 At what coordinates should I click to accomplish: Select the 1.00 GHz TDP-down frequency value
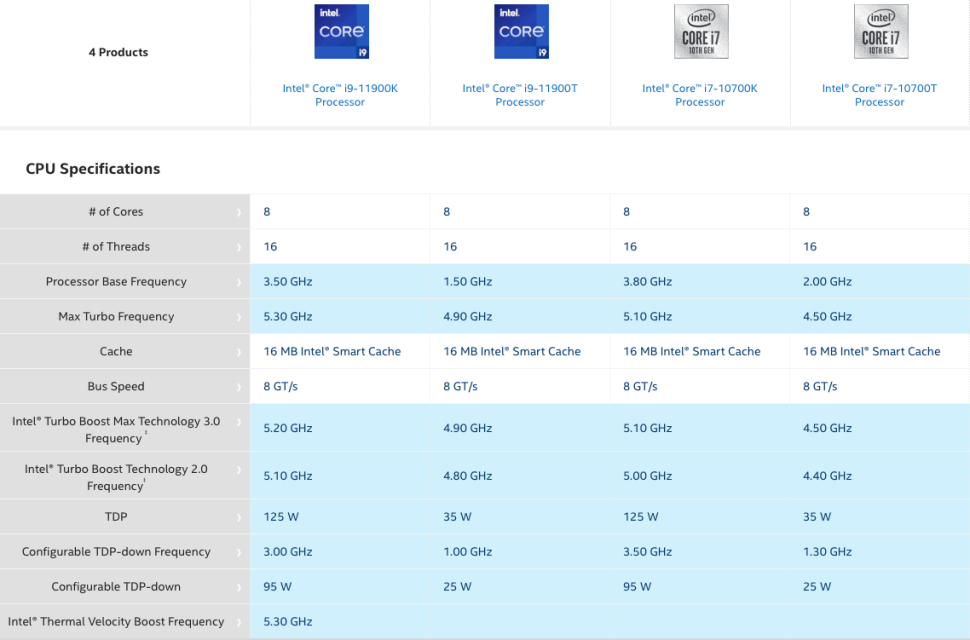pos(468,552)
